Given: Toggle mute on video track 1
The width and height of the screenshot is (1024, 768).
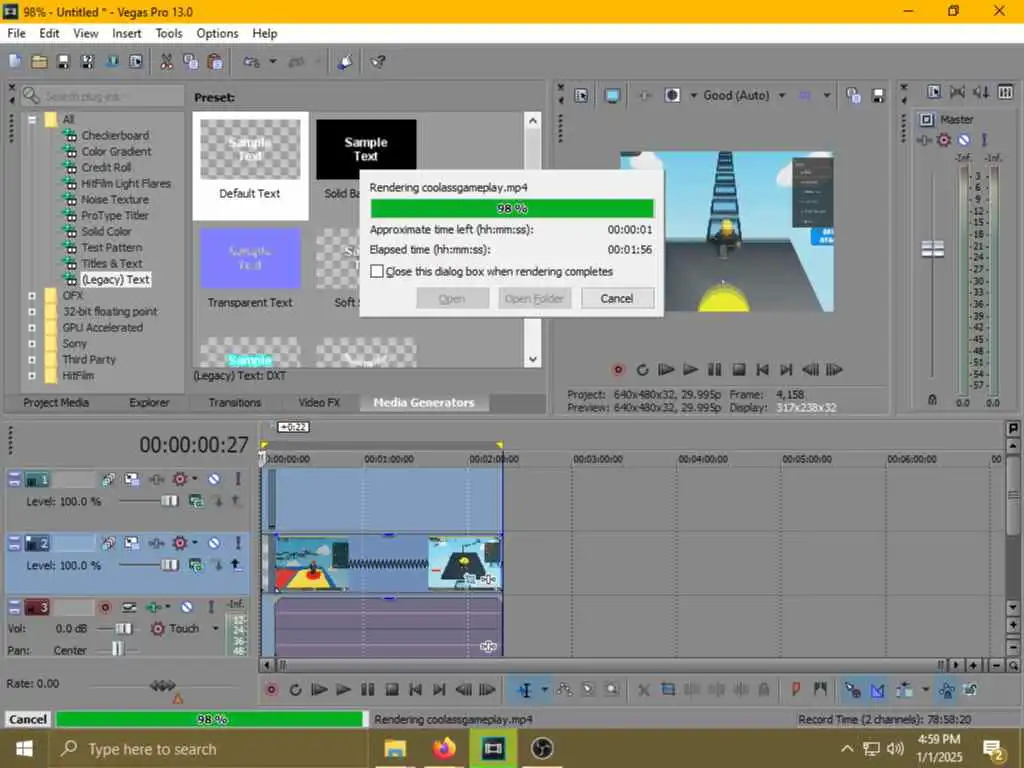Looking at the screenshot, I should [214, 479].
